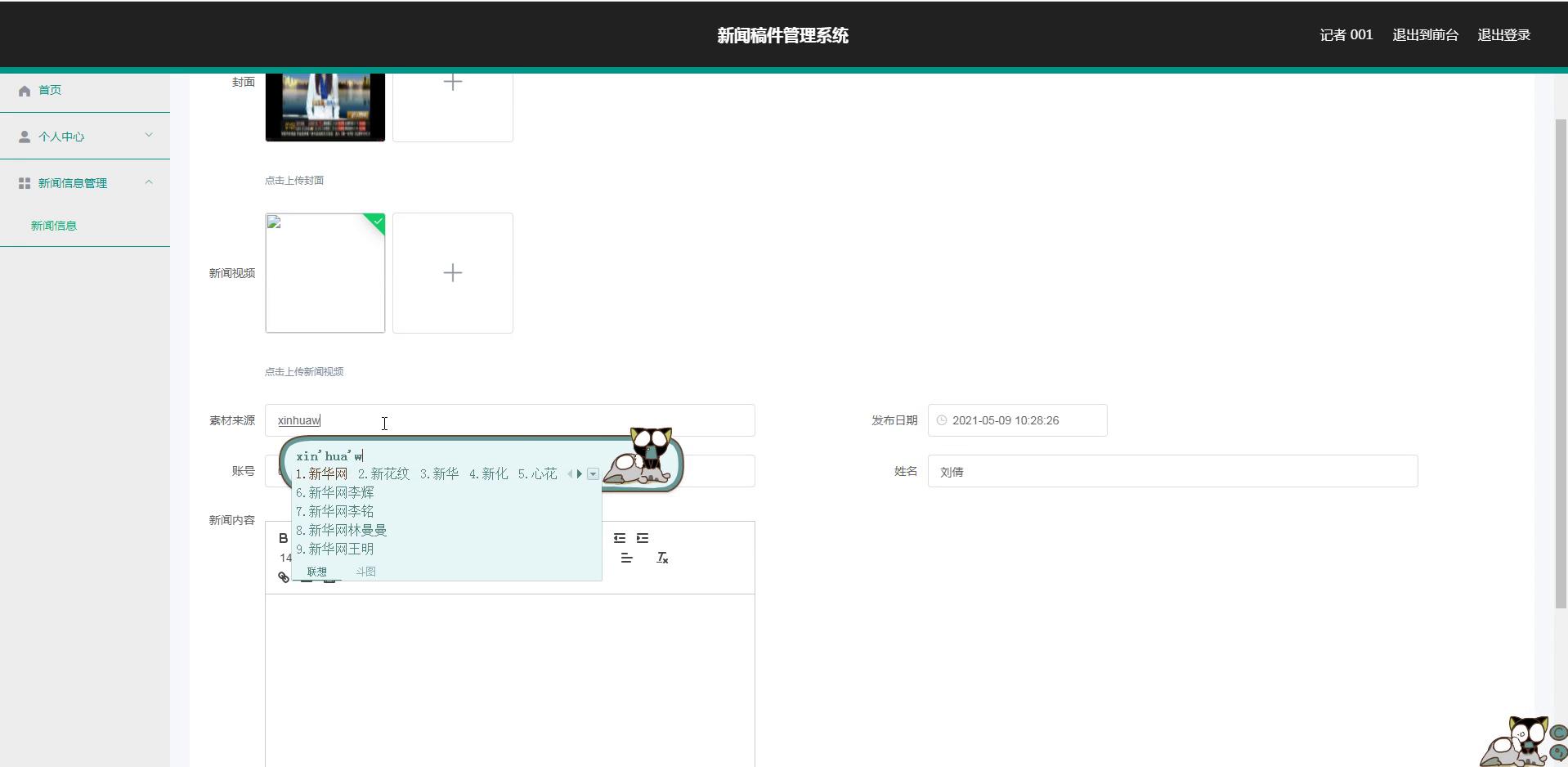Click the decrease indent icon

tap(620, 538)
